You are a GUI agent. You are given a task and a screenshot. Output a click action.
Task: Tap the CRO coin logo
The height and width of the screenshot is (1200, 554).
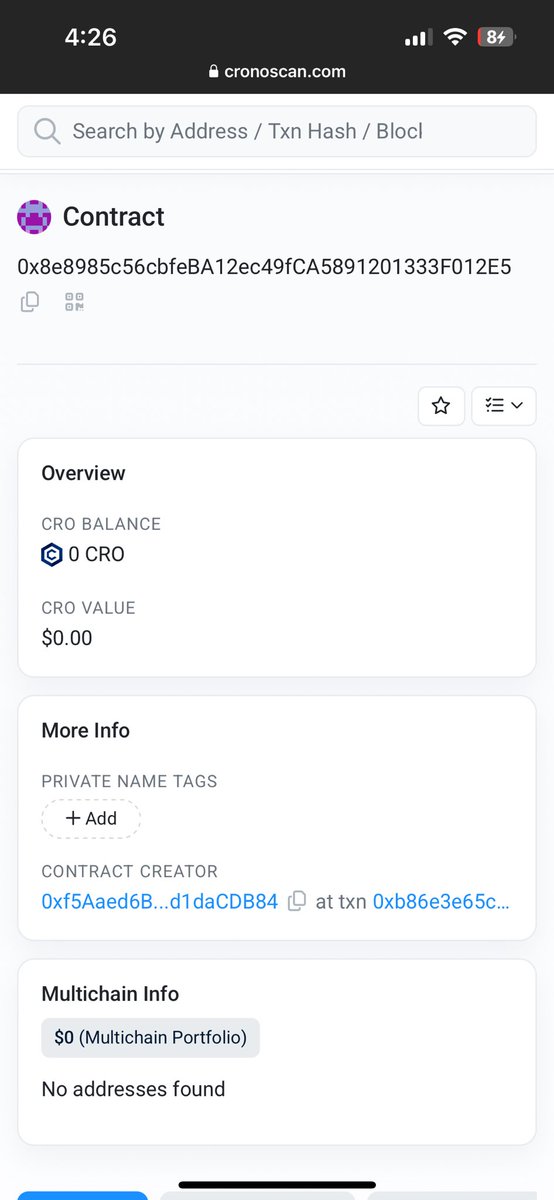[x=51, y=554]
